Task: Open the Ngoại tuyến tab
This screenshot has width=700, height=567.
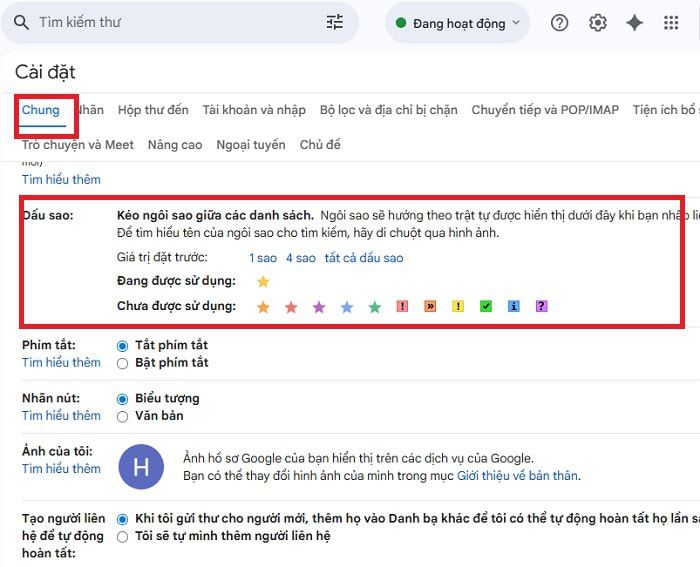Action: [x=251, y=145]
